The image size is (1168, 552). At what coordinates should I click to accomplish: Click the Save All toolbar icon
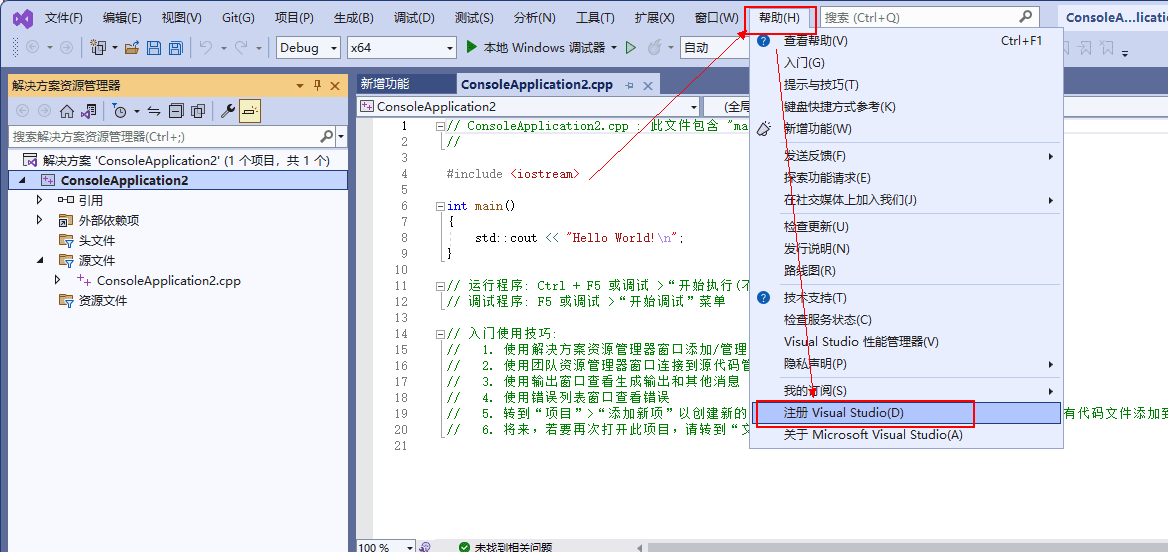(176, 48)
